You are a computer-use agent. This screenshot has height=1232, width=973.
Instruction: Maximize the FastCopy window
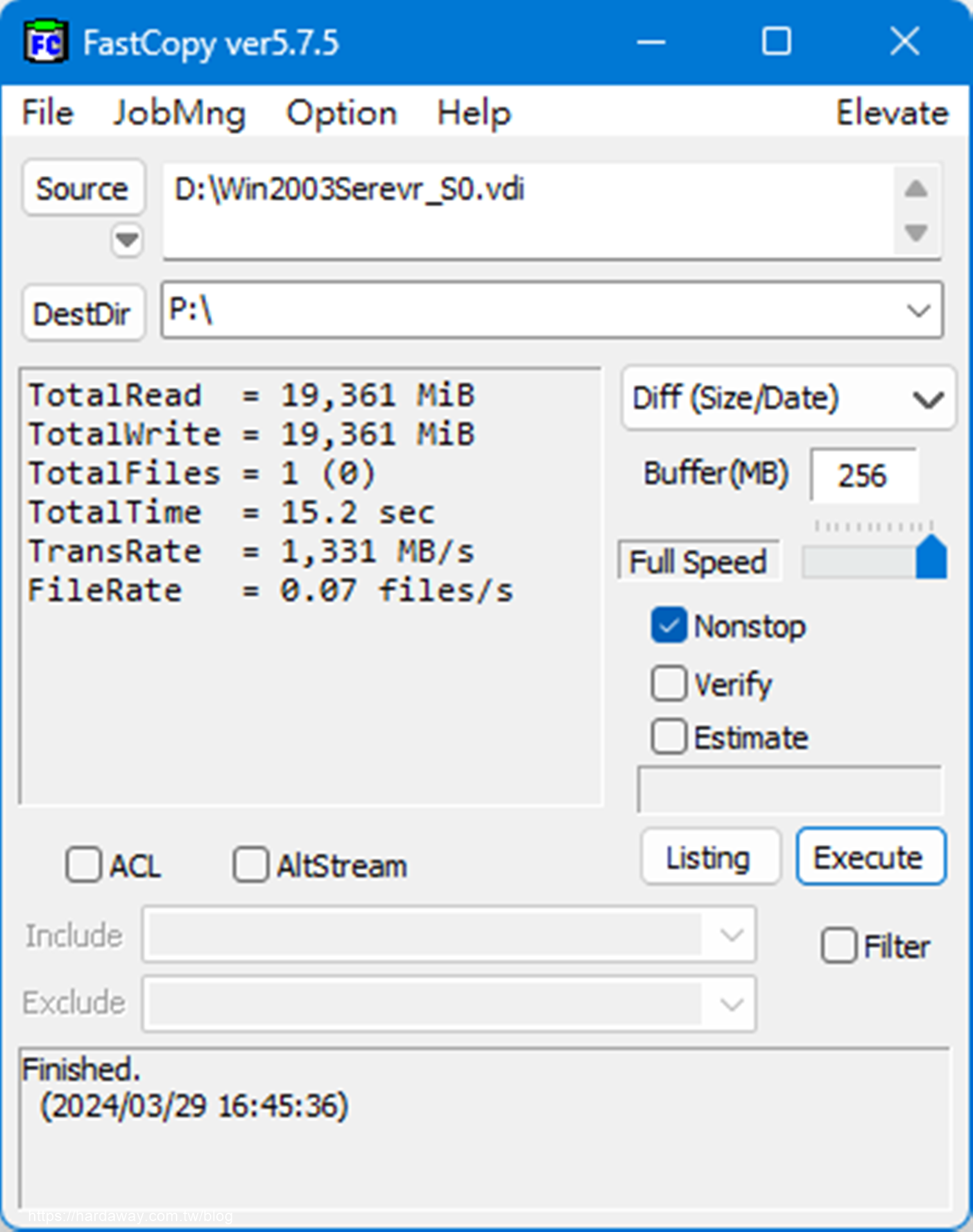point(776,42)
